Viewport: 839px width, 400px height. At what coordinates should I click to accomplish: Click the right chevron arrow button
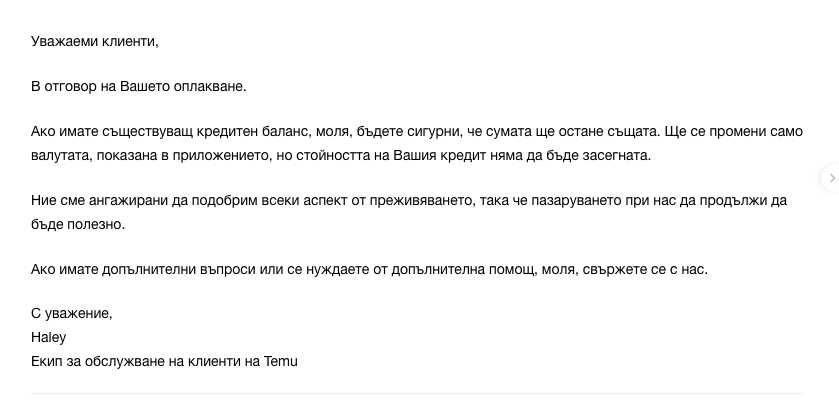tap(832, 178)
